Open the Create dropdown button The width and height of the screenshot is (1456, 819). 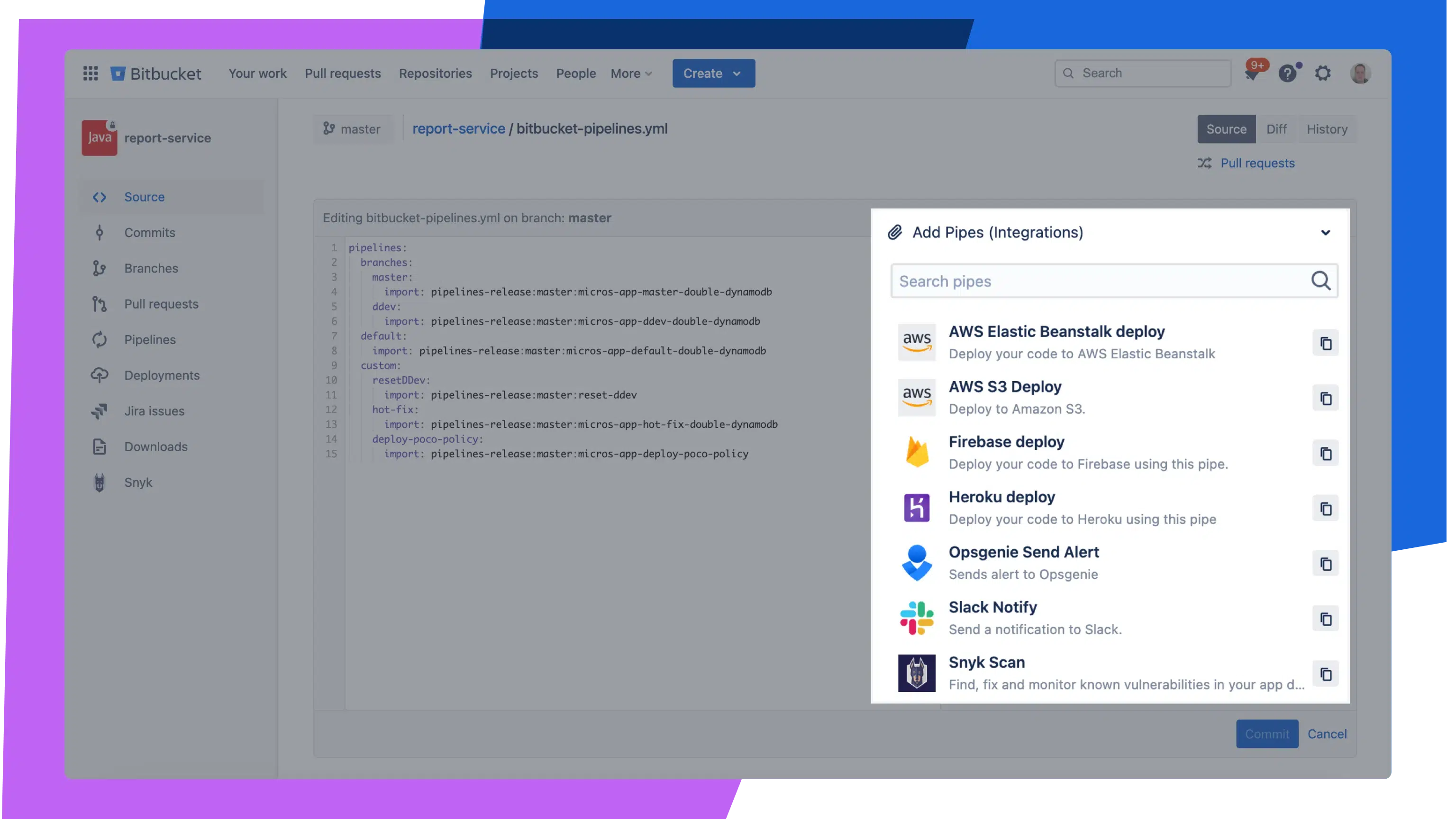coord(713,73)
